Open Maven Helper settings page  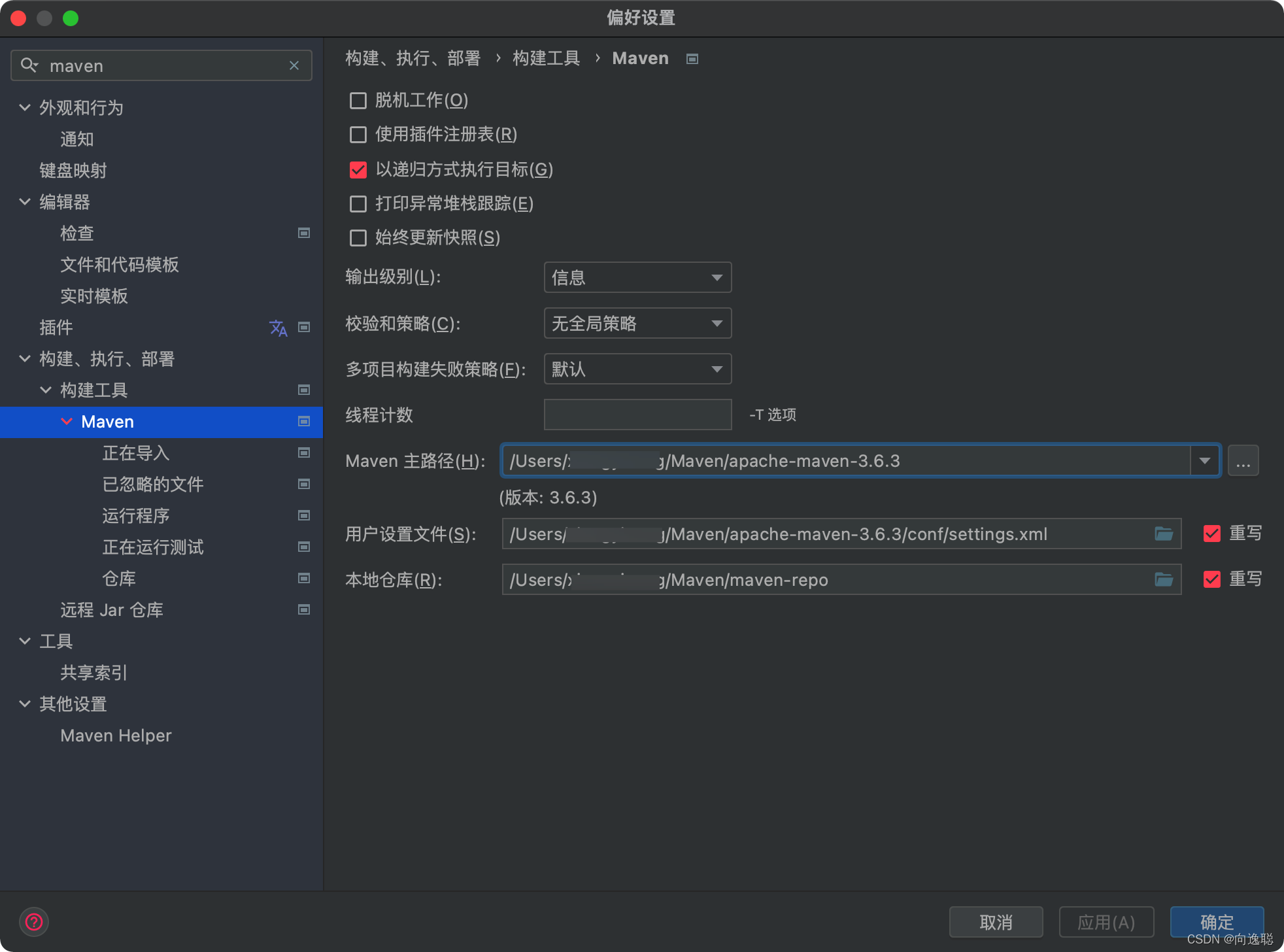pos(116,735)
